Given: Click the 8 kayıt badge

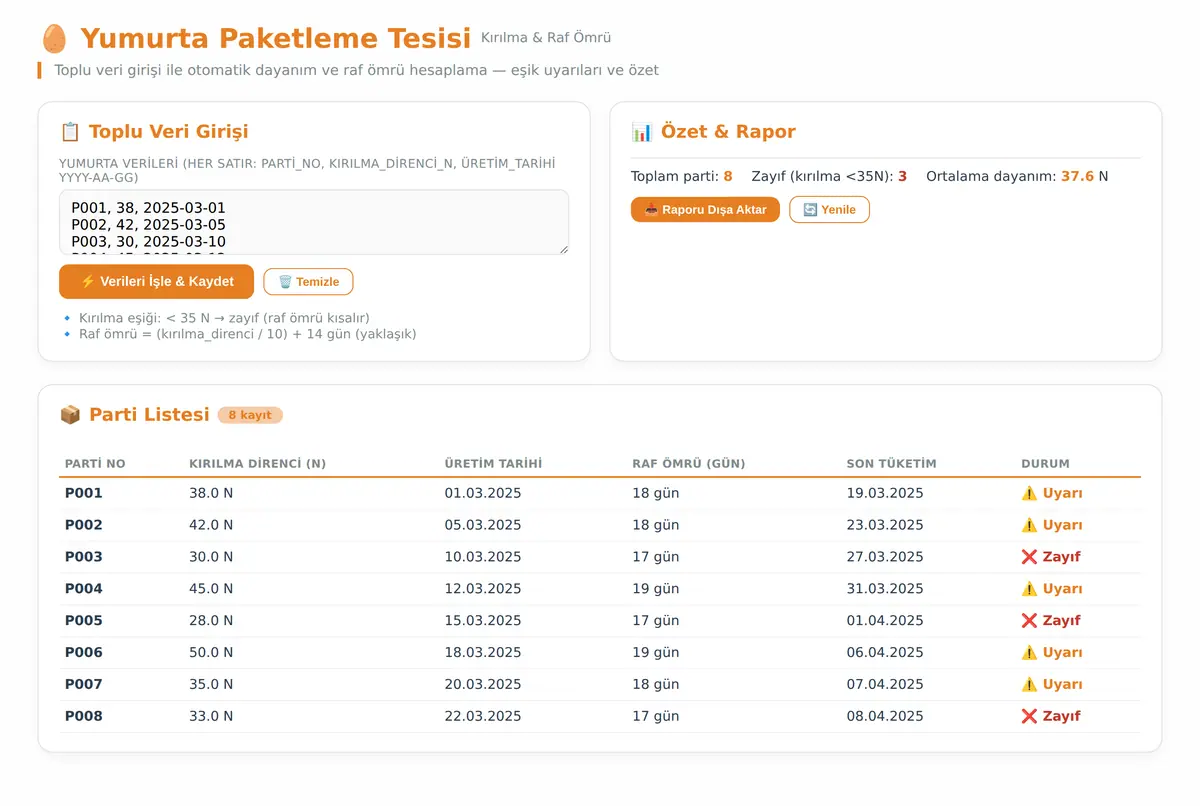Looking at the screenshot, I should [250, 415].
